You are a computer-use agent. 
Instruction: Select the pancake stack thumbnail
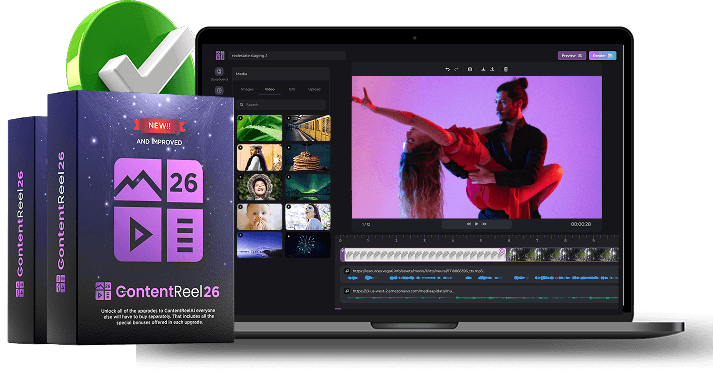coord(308,157)
